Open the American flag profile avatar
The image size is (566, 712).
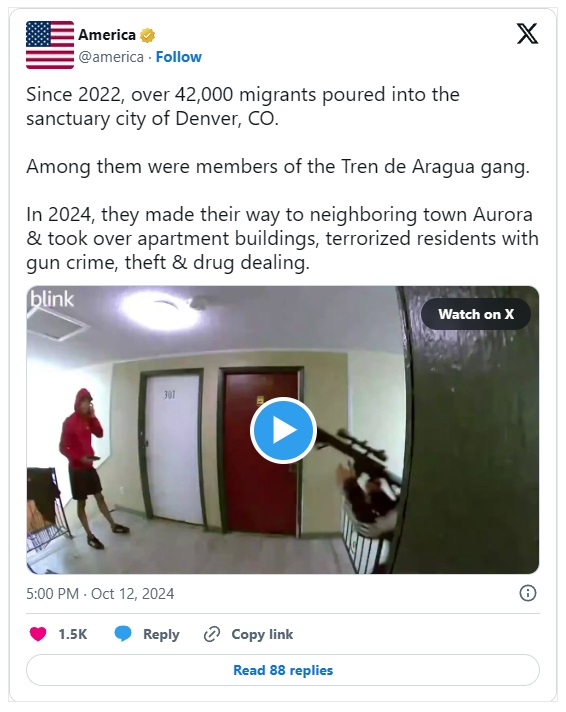click(50, 45)
